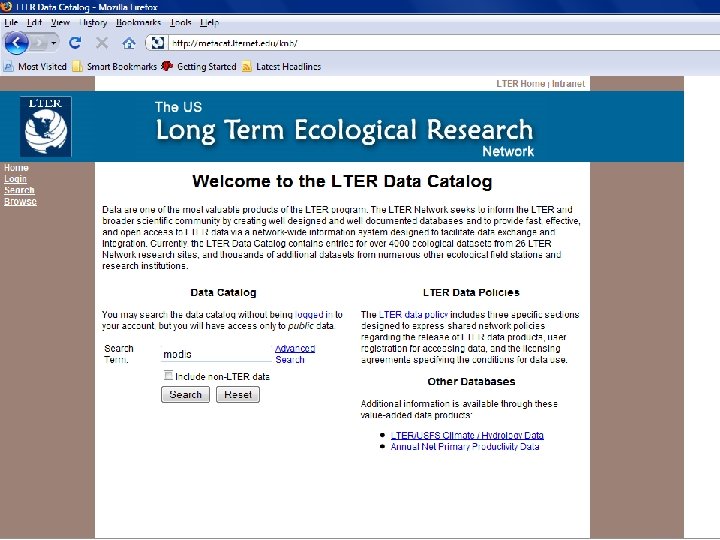Click Home in the left sidebar

tap(16, 168)
